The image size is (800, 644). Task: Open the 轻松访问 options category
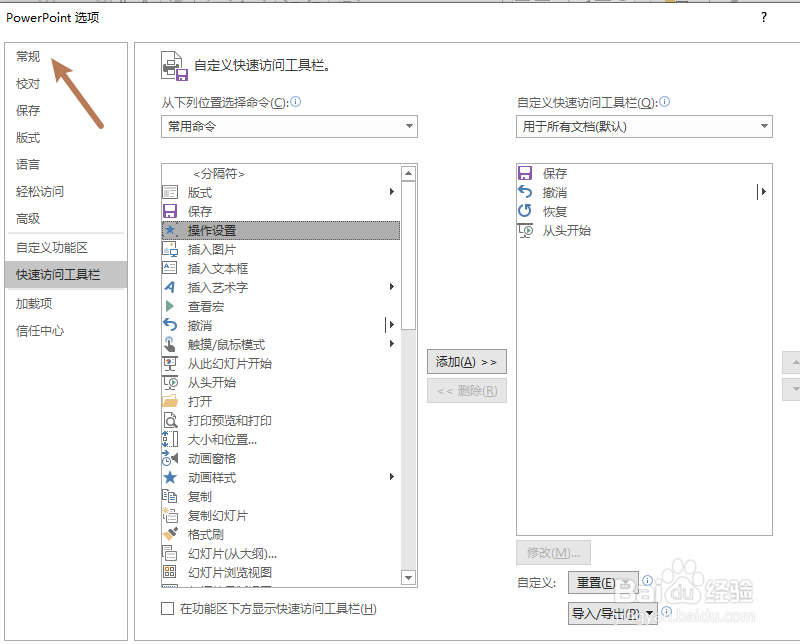click(x=40, y=191)
